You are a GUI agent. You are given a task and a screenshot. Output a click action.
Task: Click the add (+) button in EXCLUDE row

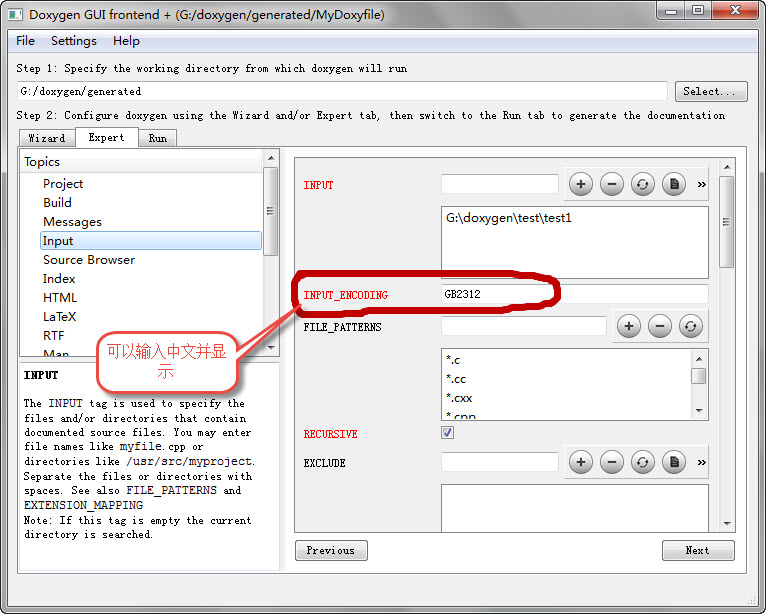click(580, 462)
